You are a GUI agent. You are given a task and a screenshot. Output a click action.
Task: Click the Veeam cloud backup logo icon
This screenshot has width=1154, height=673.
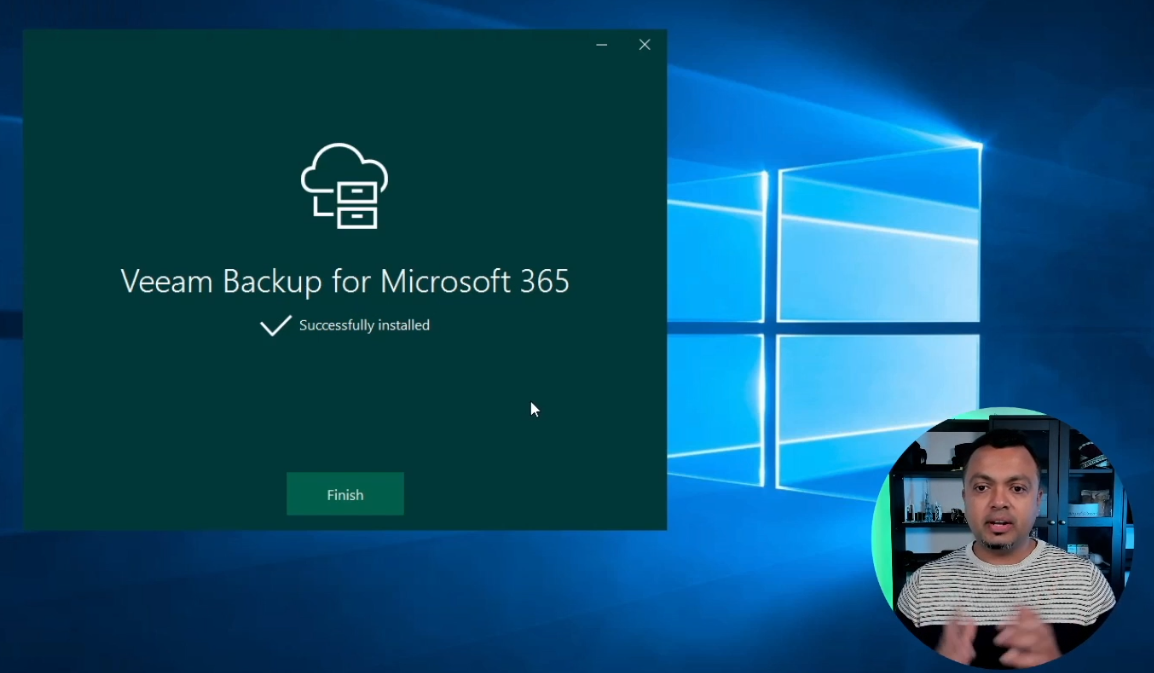344,186
